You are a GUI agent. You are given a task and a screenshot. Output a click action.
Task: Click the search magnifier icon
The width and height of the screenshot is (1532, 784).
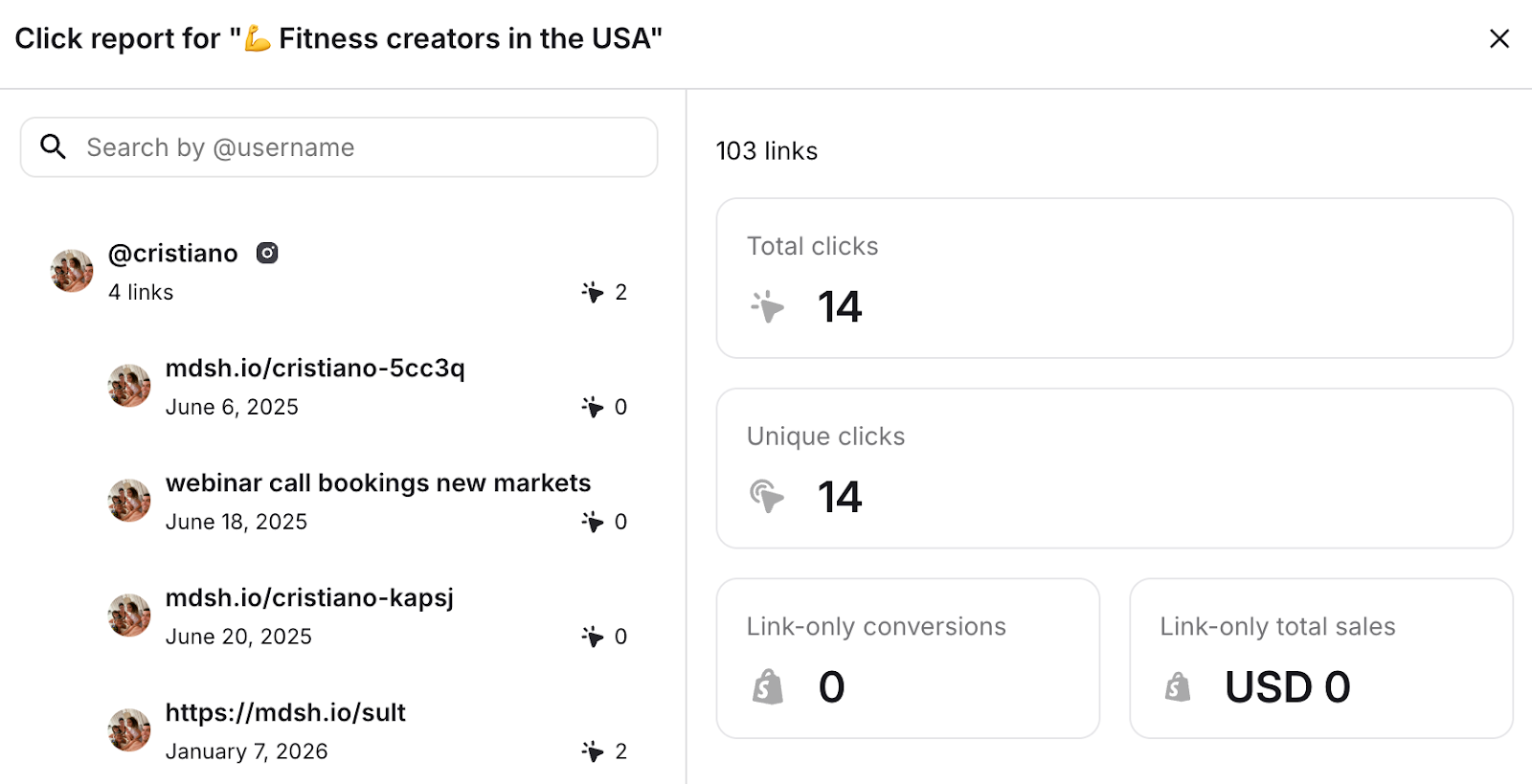[54, 146]
